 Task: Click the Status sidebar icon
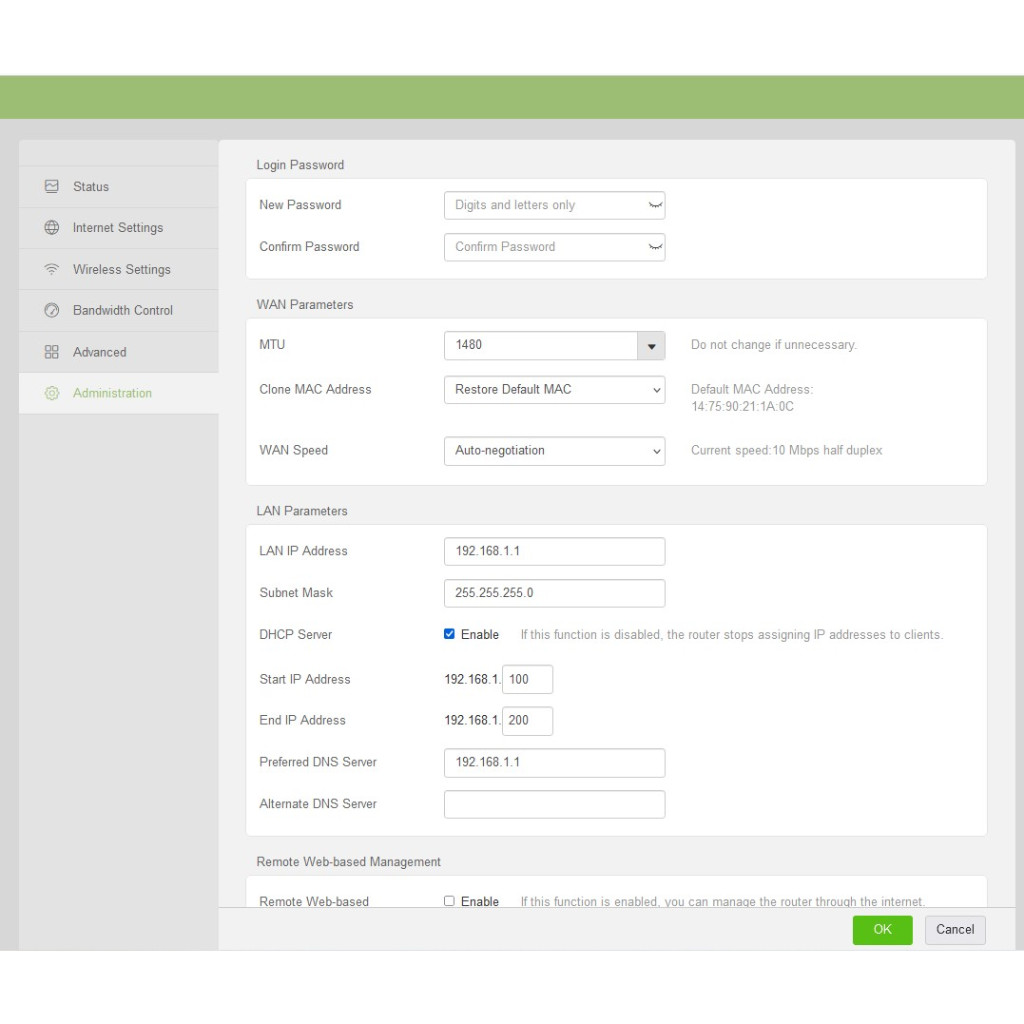click(x=52, y=187)
